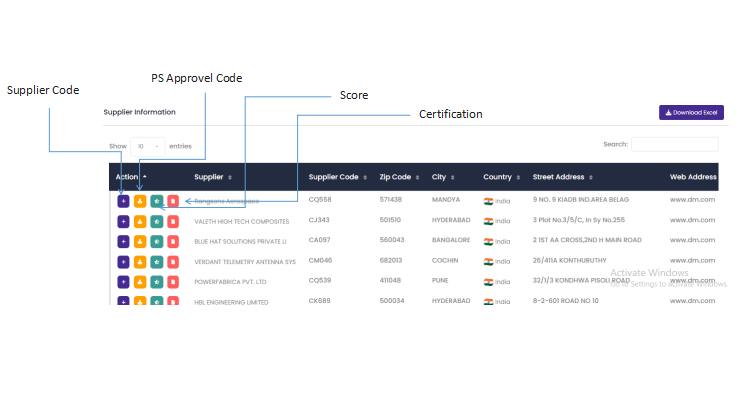Open orange approval icon for VALETH HIGH TECH COMPOSITES

pyautogui.click(x=140, y=221)
